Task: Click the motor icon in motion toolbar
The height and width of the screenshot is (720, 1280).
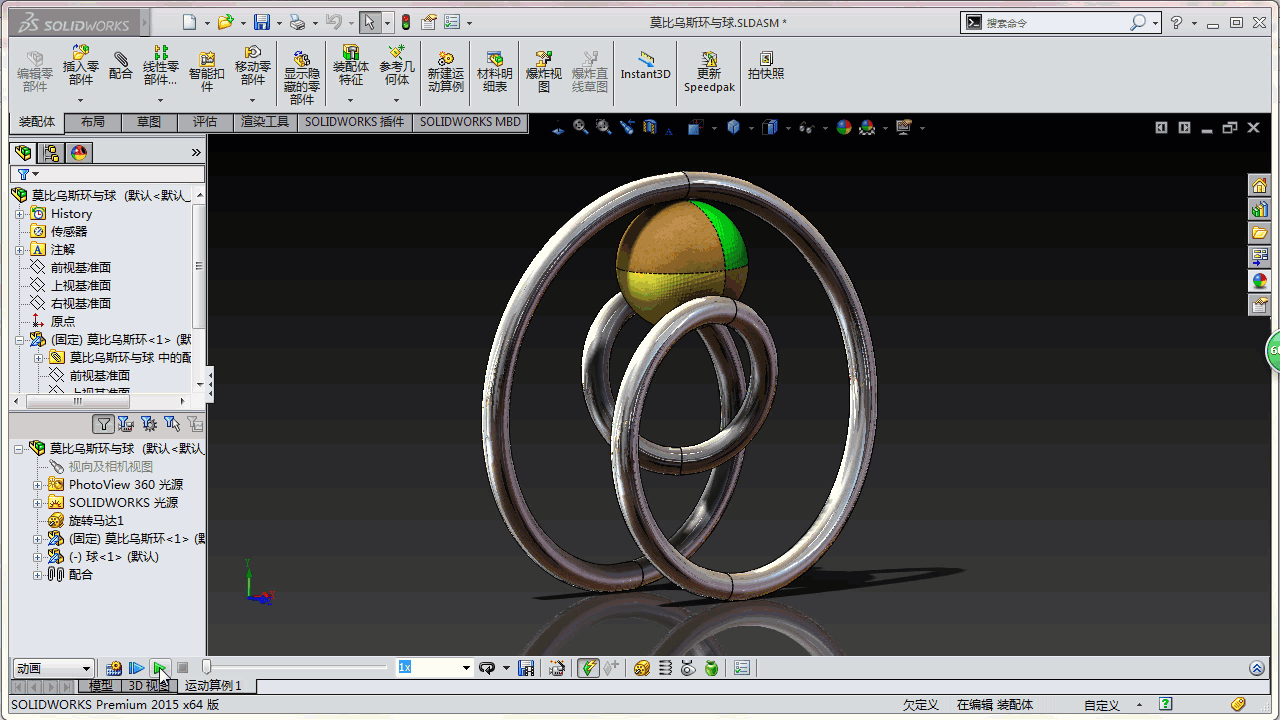Action: 642,668
